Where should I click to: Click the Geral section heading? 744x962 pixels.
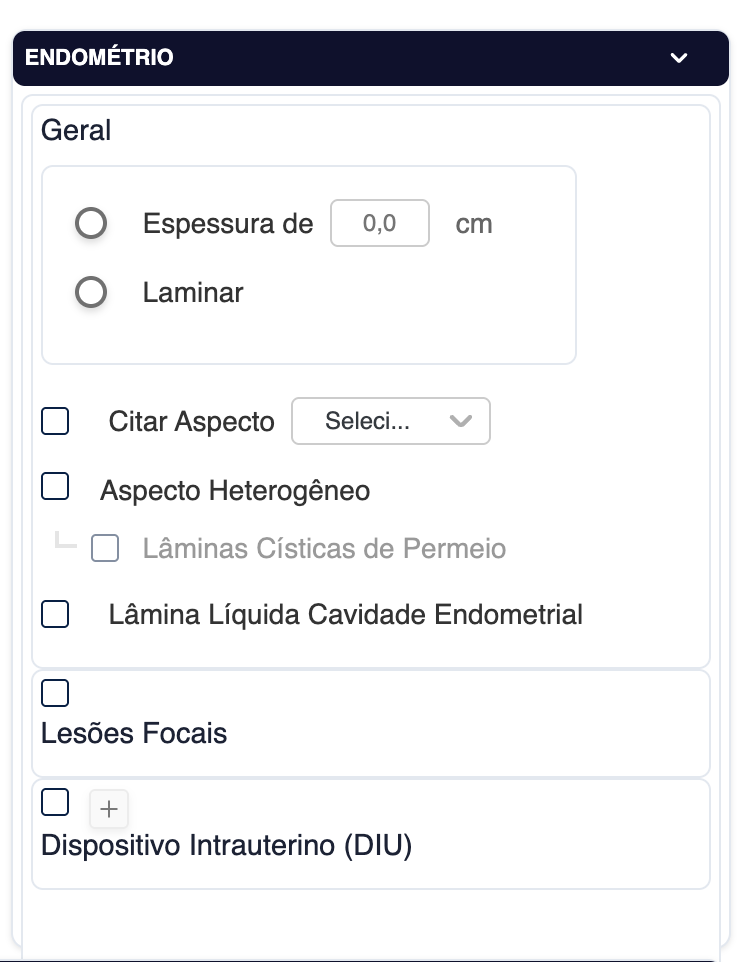click(76, 130)
